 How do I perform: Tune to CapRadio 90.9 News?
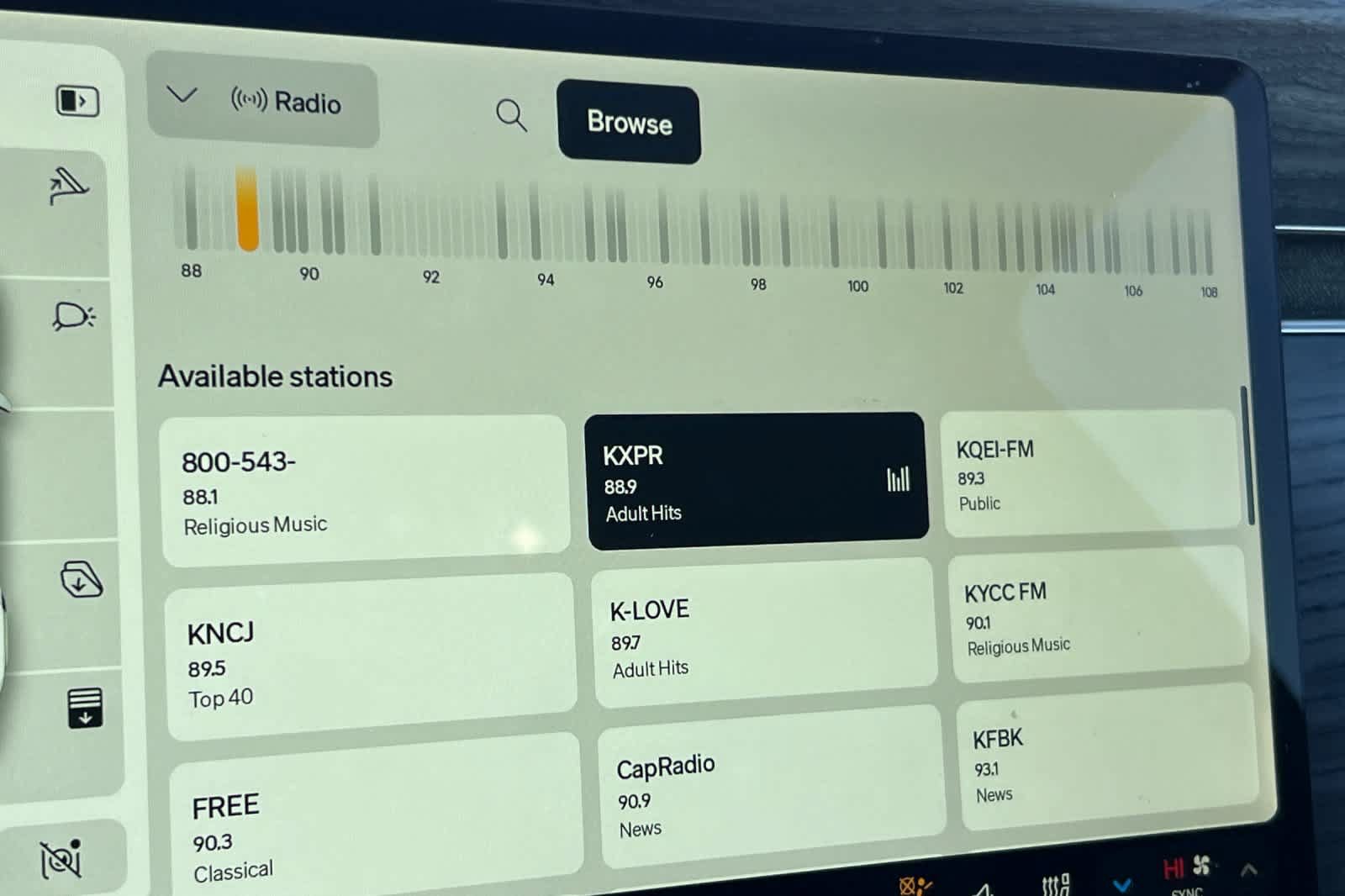[x=771, y=786]
